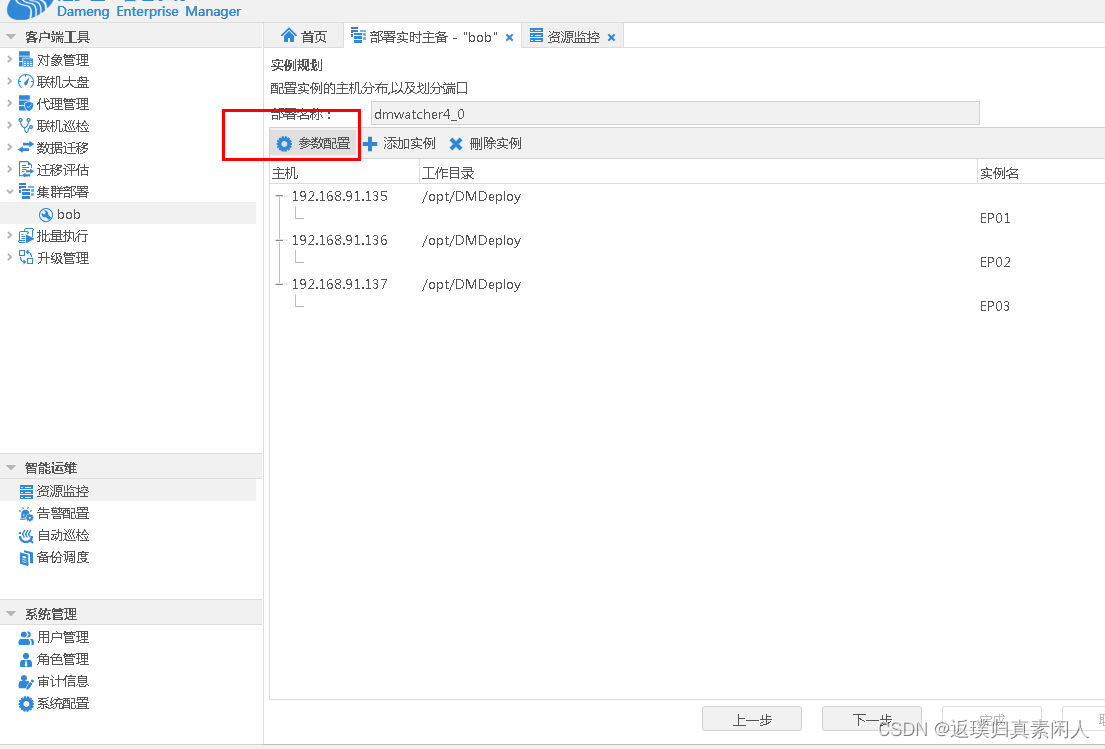Click the home icon on 首页 tab
1105x749 pixels.
[x=288, y=36]
